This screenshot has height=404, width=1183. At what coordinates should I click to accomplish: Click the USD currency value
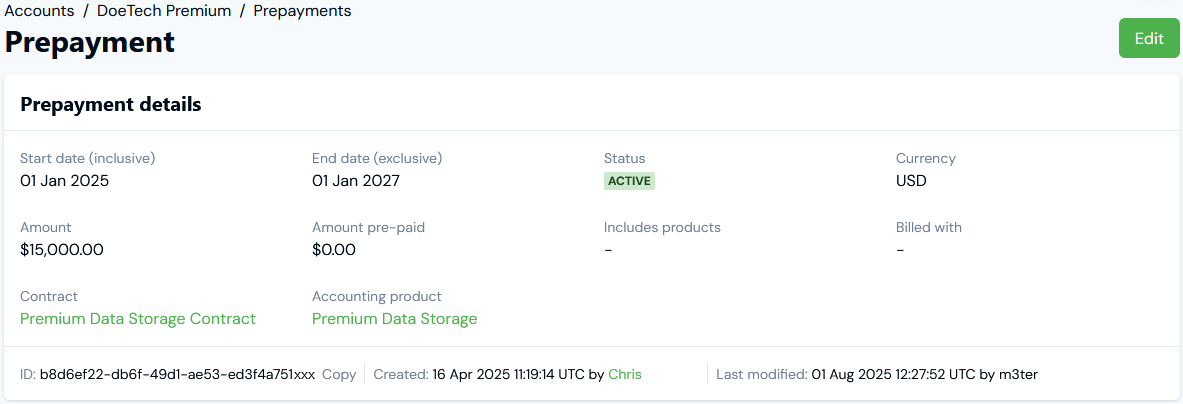[911, 181]
